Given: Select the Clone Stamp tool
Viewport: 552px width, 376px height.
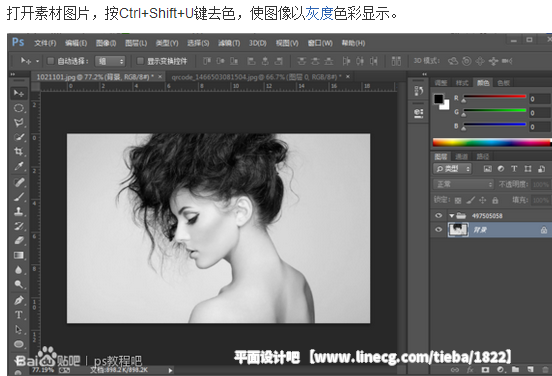Looking at the screenshot, I should click(x=19, y=211).
